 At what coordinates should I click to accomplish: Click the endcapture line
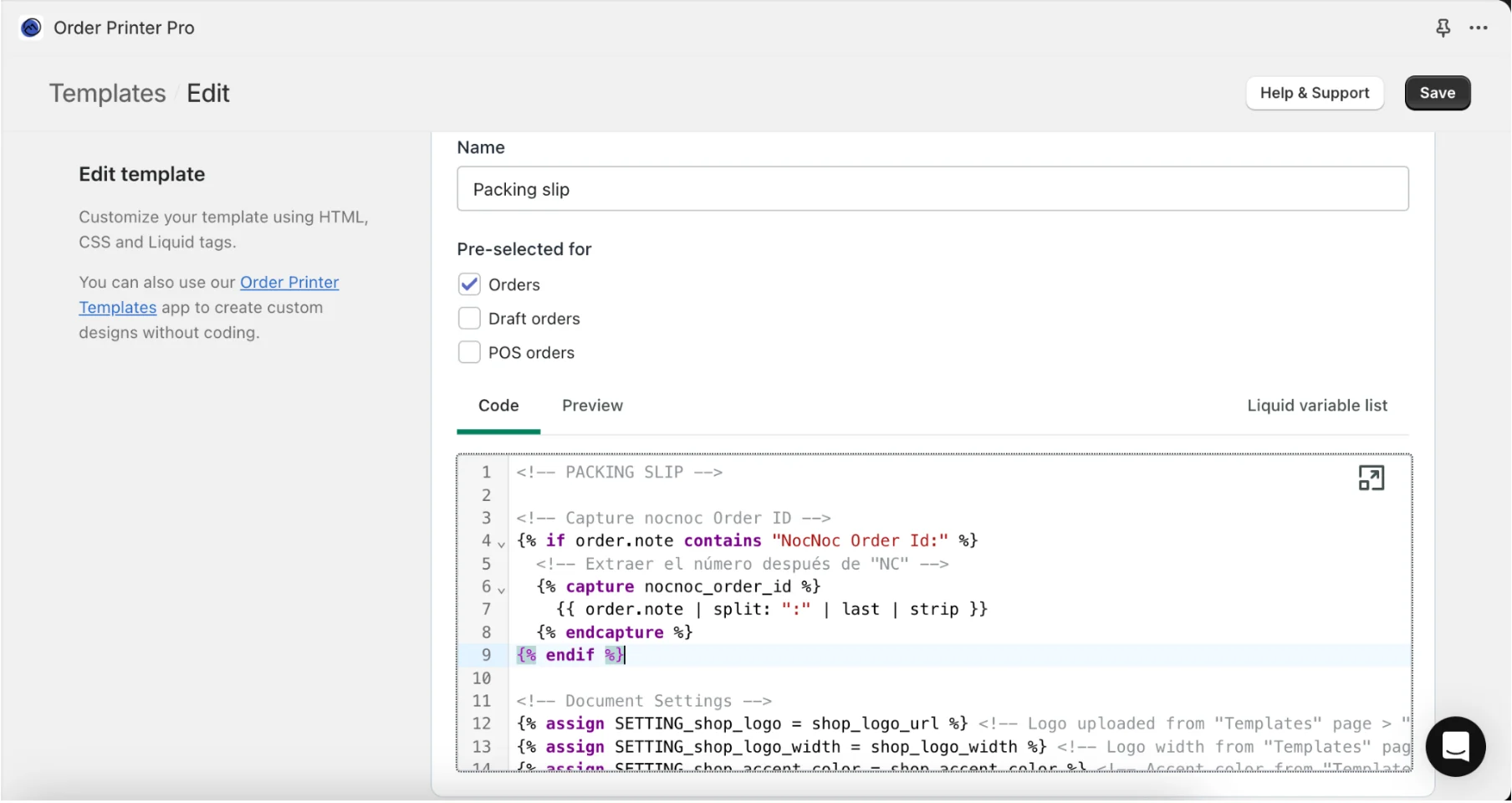point(615,632)
